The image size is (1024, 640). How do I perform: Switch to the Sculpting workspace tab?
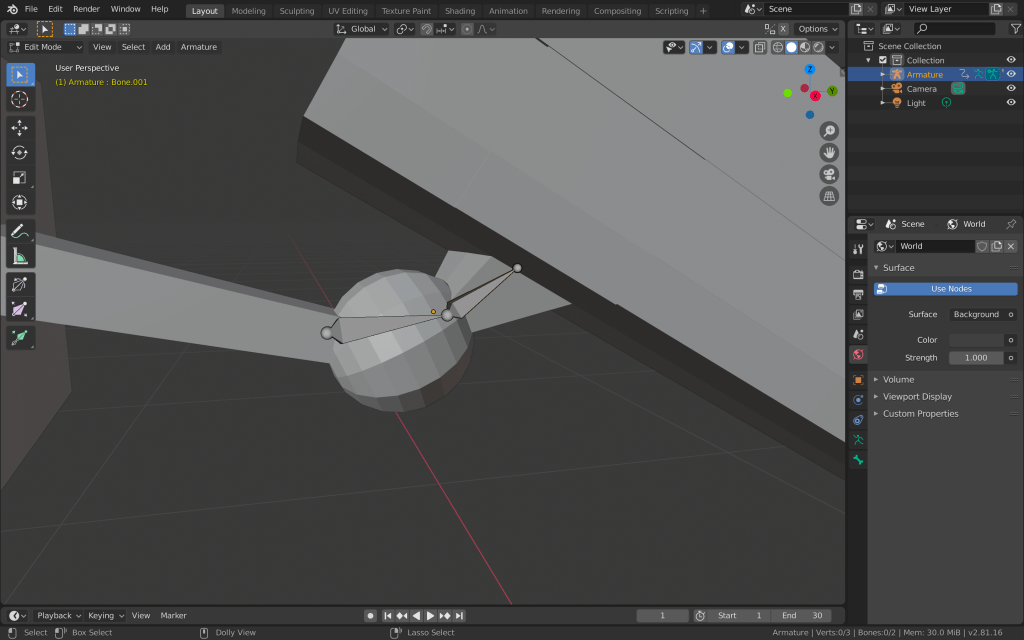[296, 11]
